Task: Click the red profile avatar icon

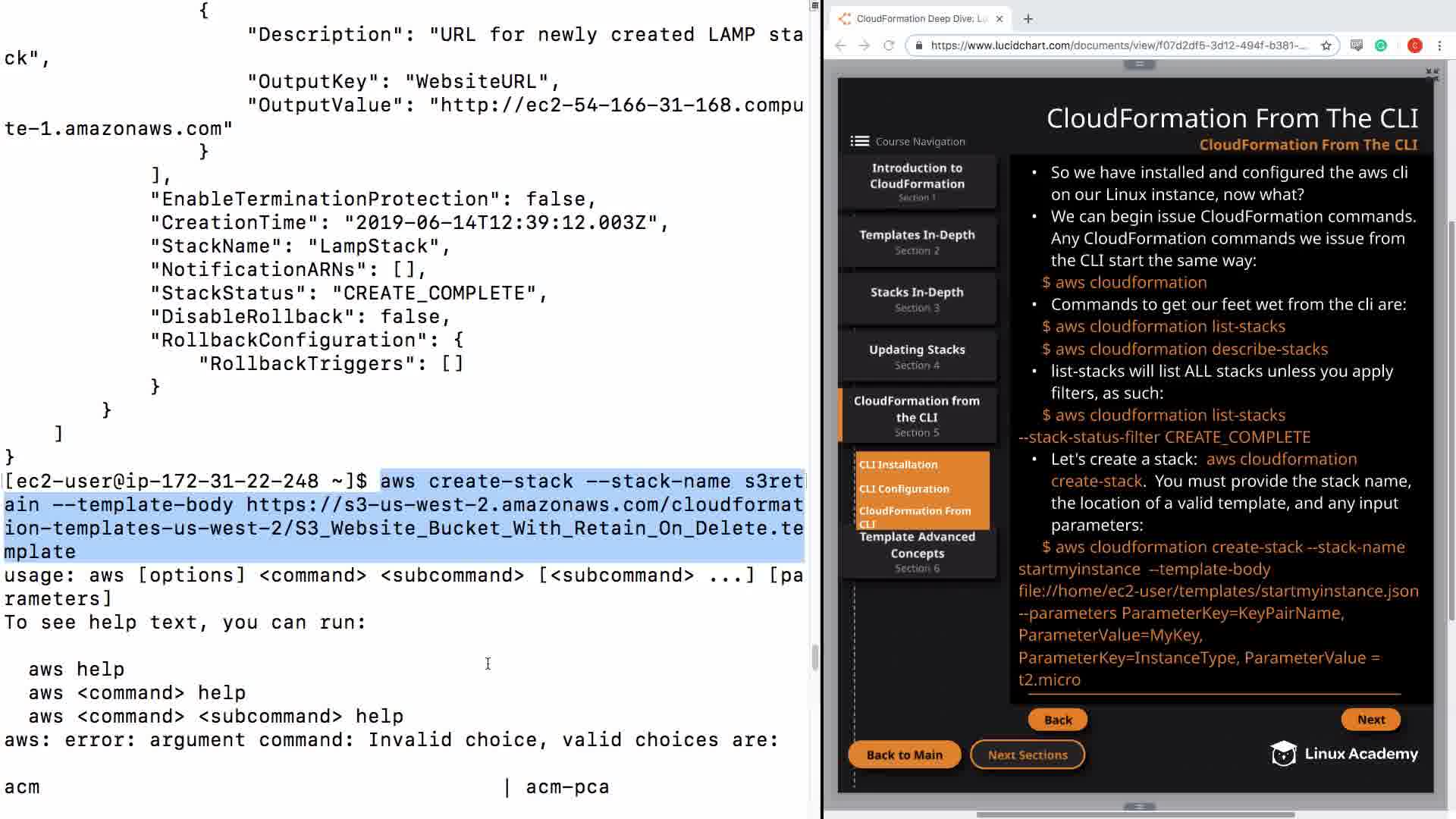Action: click(x=1414, y=45)
